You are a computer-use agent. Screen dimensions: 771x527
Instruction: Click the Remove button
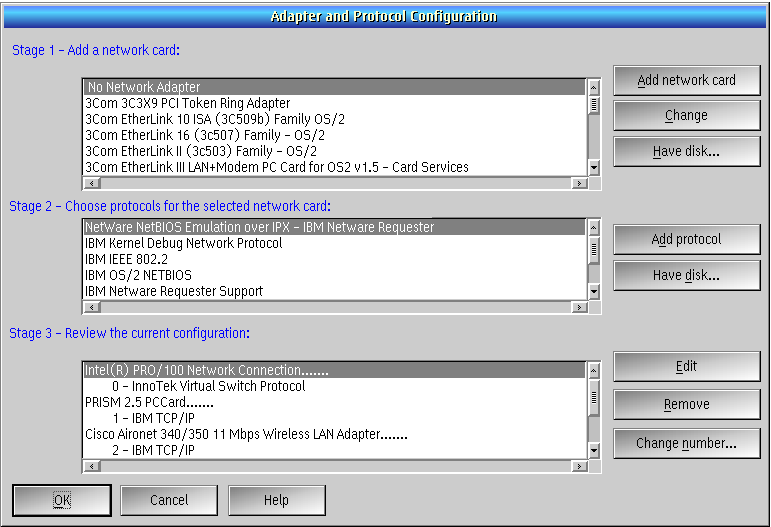click(686, 405)
